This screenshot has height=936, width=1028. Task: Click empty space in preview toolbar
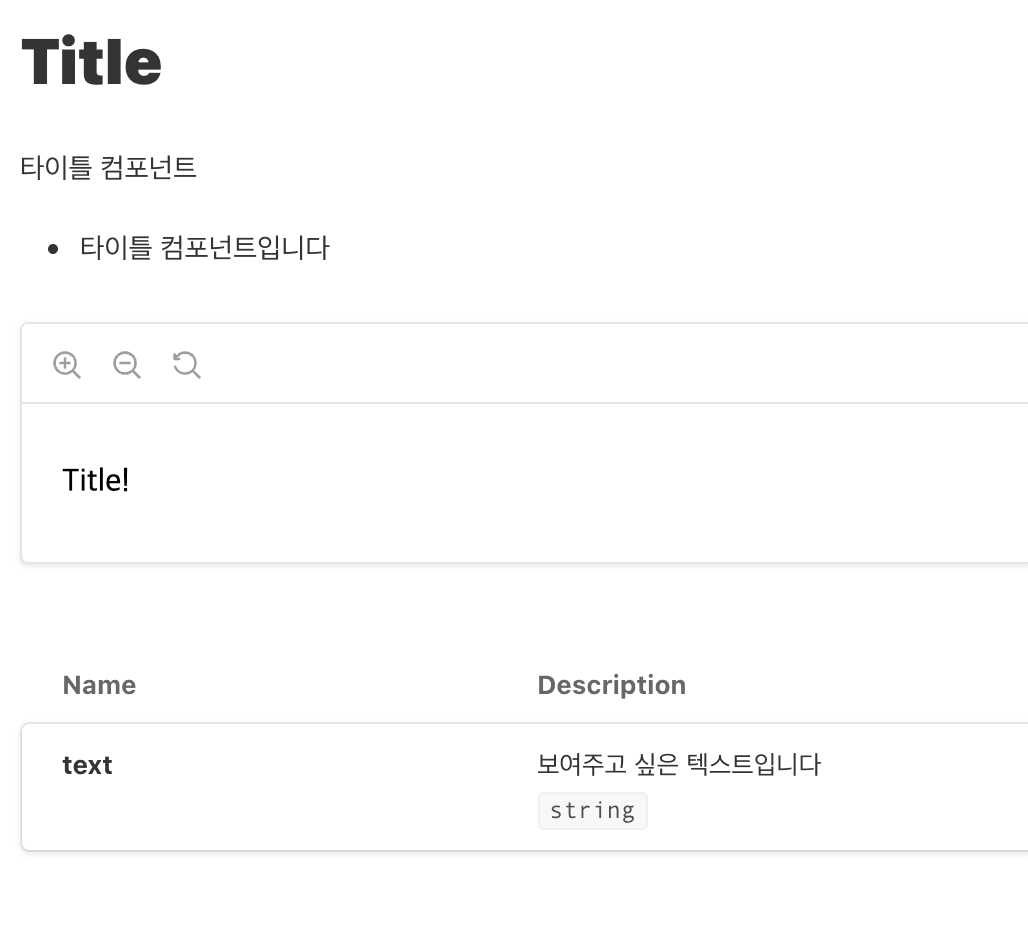tap(600, 364)
